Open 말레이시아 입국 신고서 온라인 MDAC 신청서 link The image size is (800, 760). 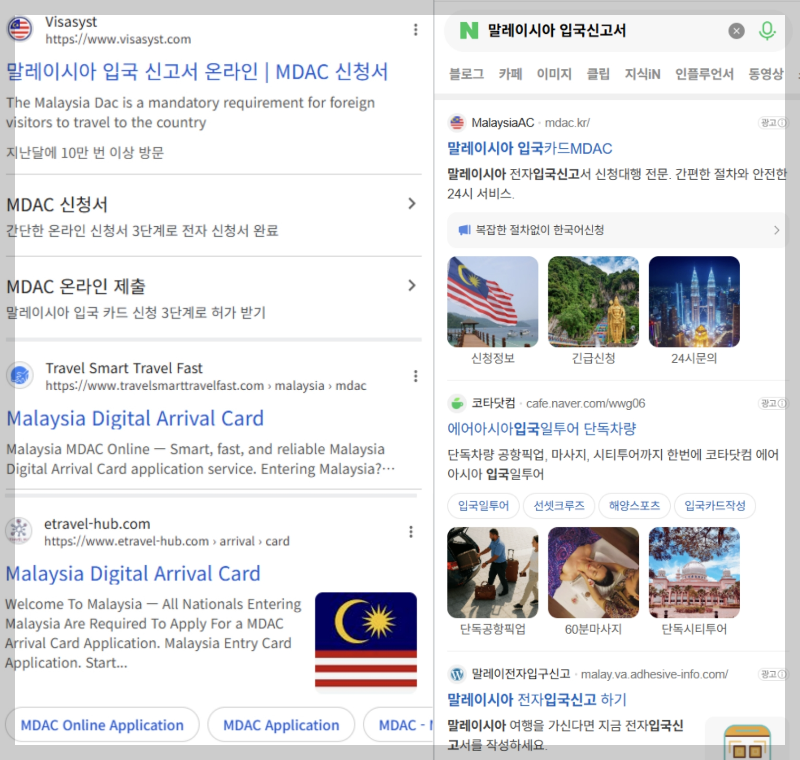[197, 72]
